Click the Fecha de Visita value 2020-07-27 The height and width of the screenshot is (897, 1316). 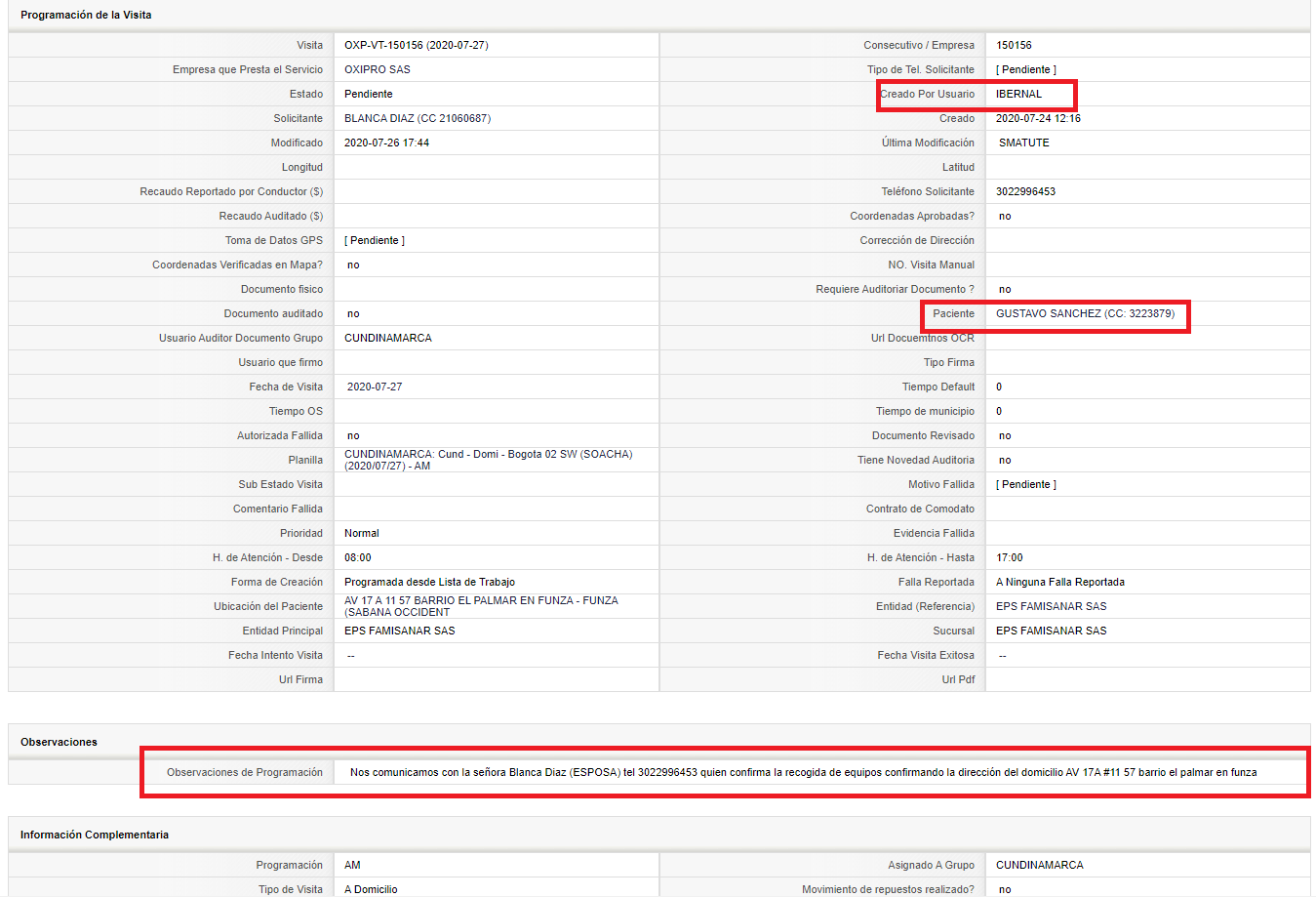[x=375, y=387]
